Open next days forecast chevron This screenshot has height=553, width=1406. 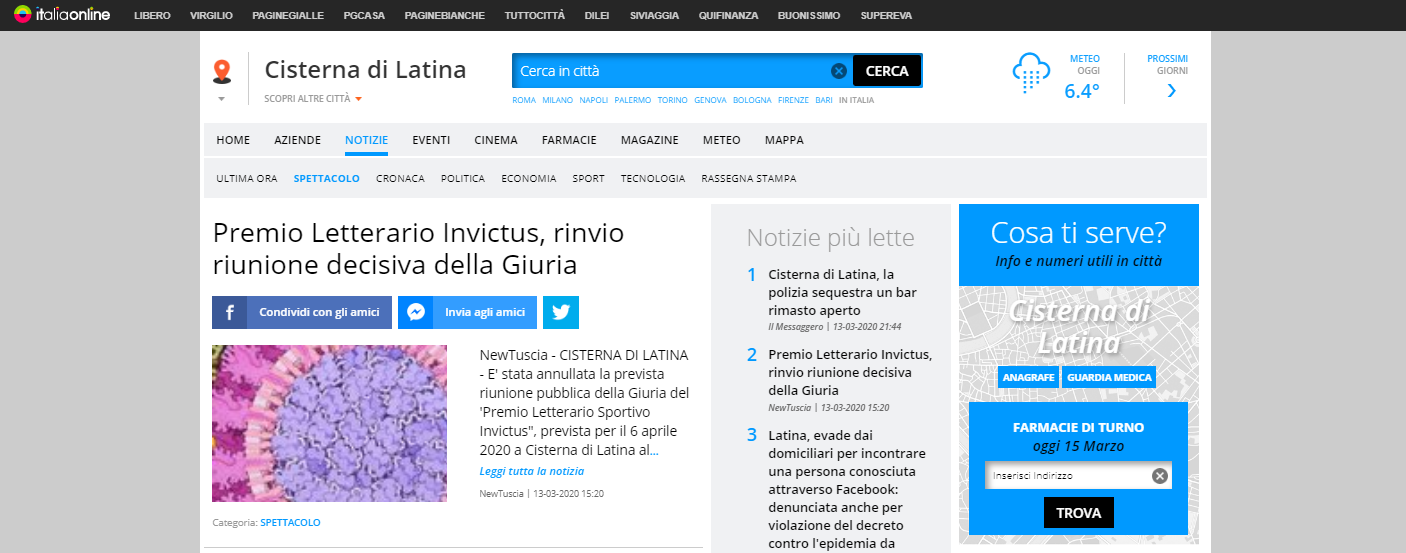click(1171, 91)
